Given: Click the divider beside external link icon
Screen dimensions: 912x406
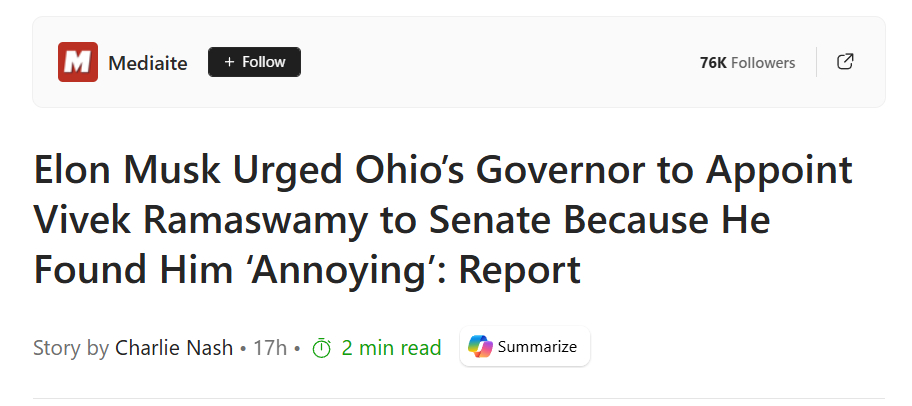Looking at the screenshot, I should tap(817, 62).
